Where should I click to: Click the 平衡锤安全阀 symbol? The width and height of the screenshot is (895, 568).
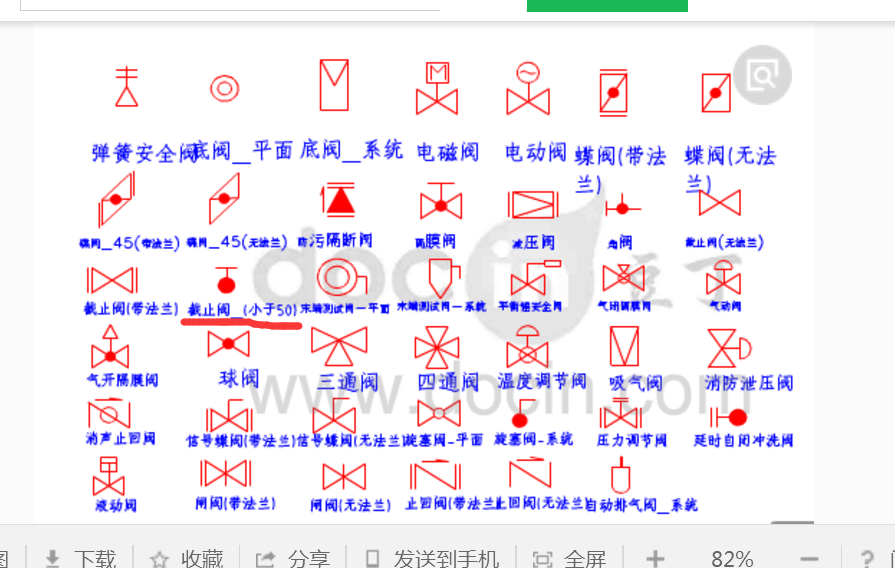[x=535, y=277]
